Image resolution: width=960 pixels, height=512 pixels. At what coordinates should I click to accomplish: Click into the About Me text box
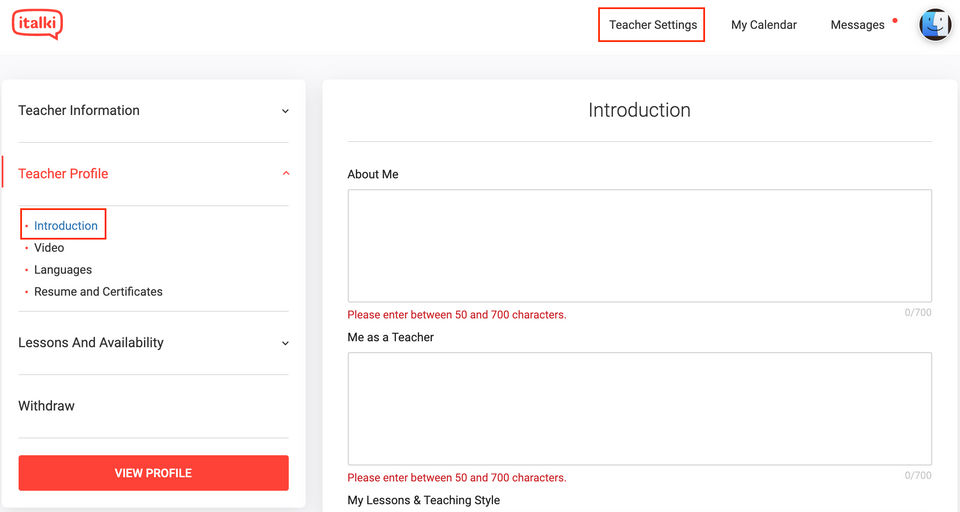[639, 245]
